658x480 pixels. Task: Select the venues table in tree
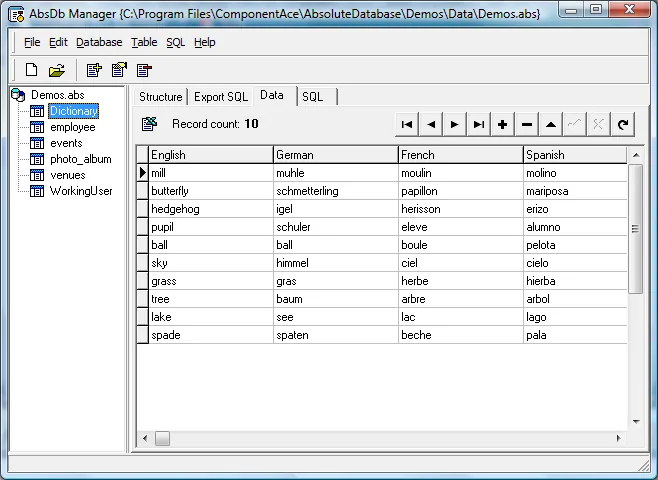click(68, 175)
